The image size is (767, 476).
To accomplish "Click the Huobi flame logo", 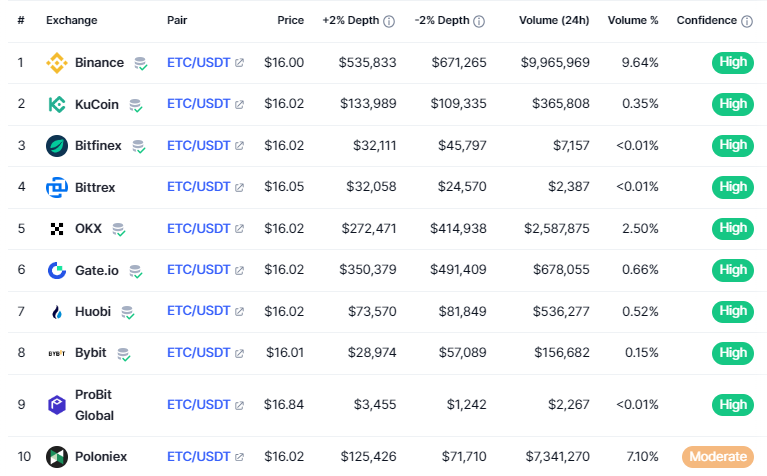I will tap(57, 312).
